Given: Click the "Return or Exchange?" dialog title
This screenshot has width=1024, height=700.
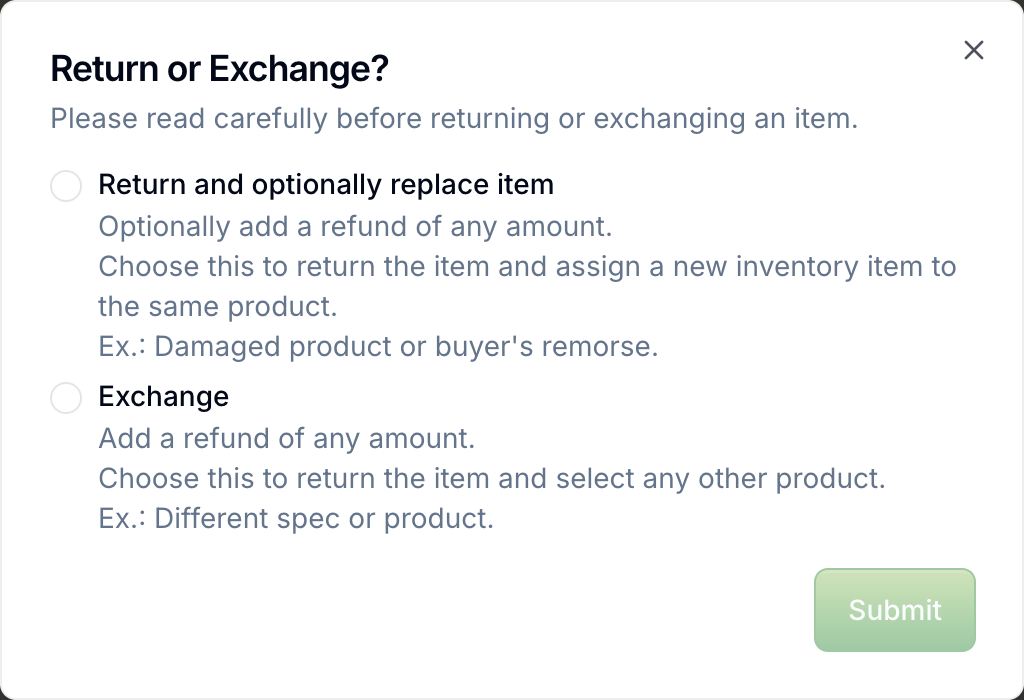Looking at the screenshot, I should pos(219,68).
